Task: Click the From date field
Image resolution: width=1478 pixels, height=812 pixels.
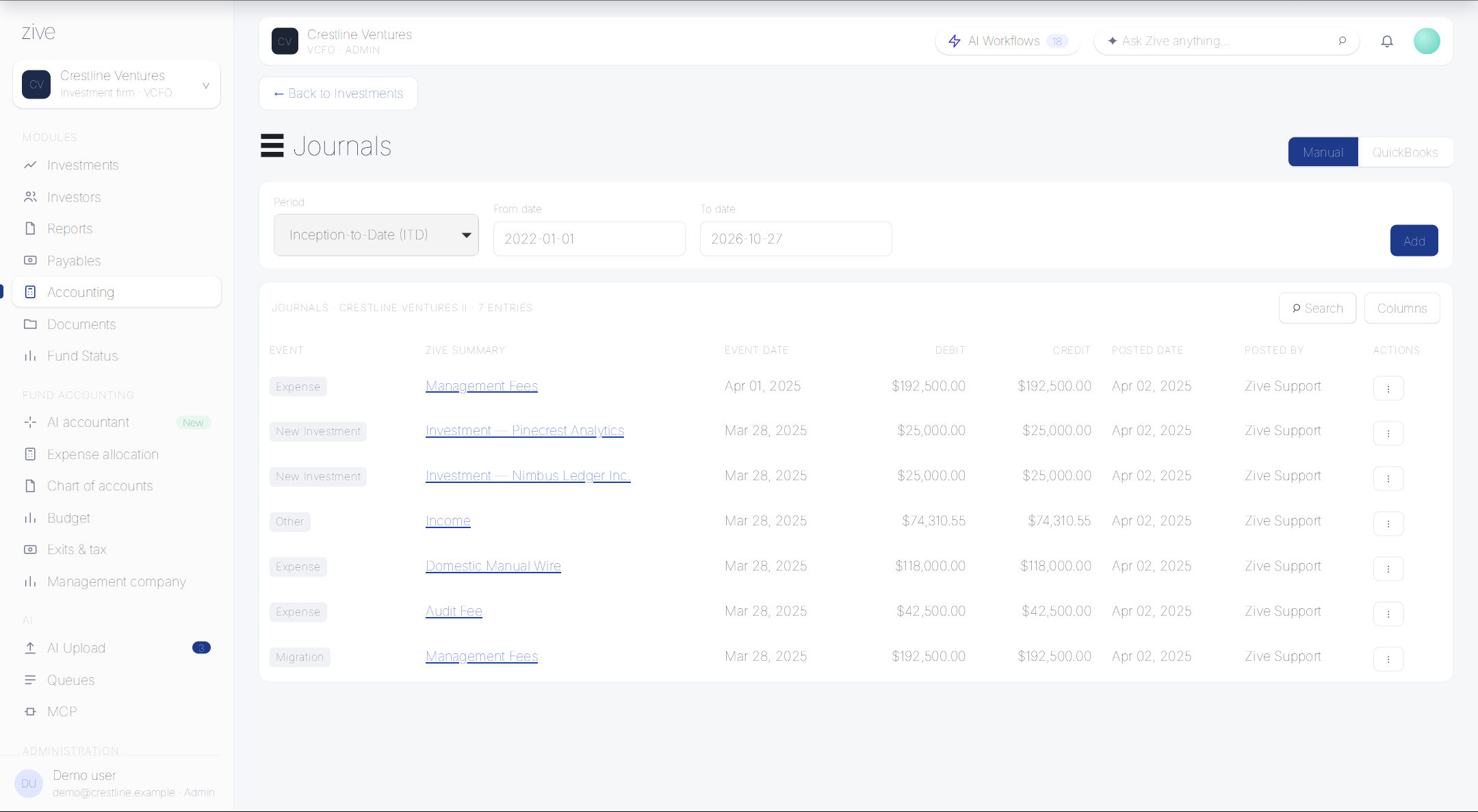Action: click(589, 239)
